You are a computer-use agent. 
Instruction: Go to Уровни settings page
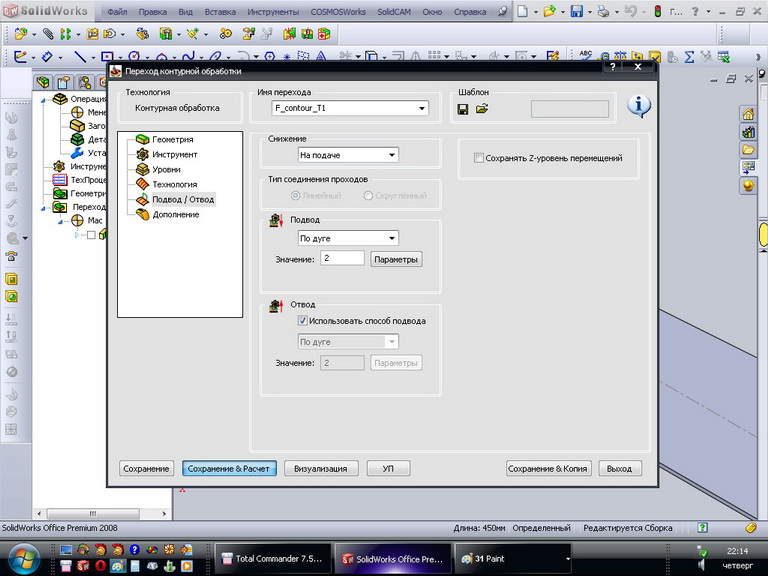pos(166,169)
